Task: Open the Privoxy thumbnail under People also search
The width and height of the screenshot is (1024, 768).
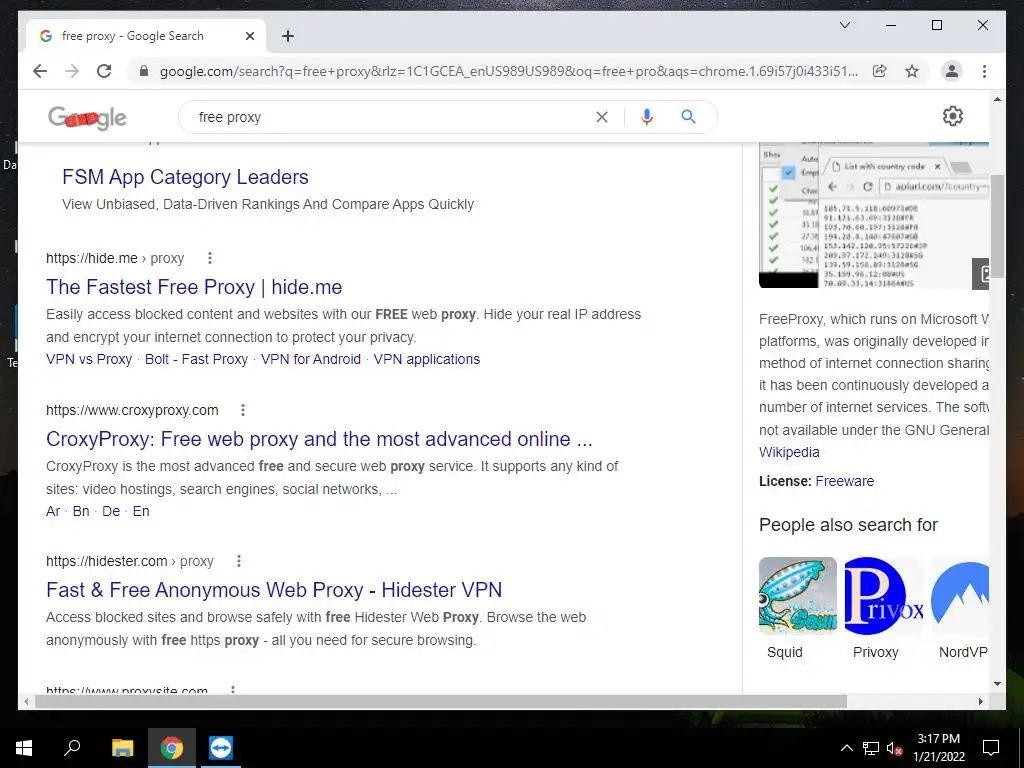Action: [884, 596]
